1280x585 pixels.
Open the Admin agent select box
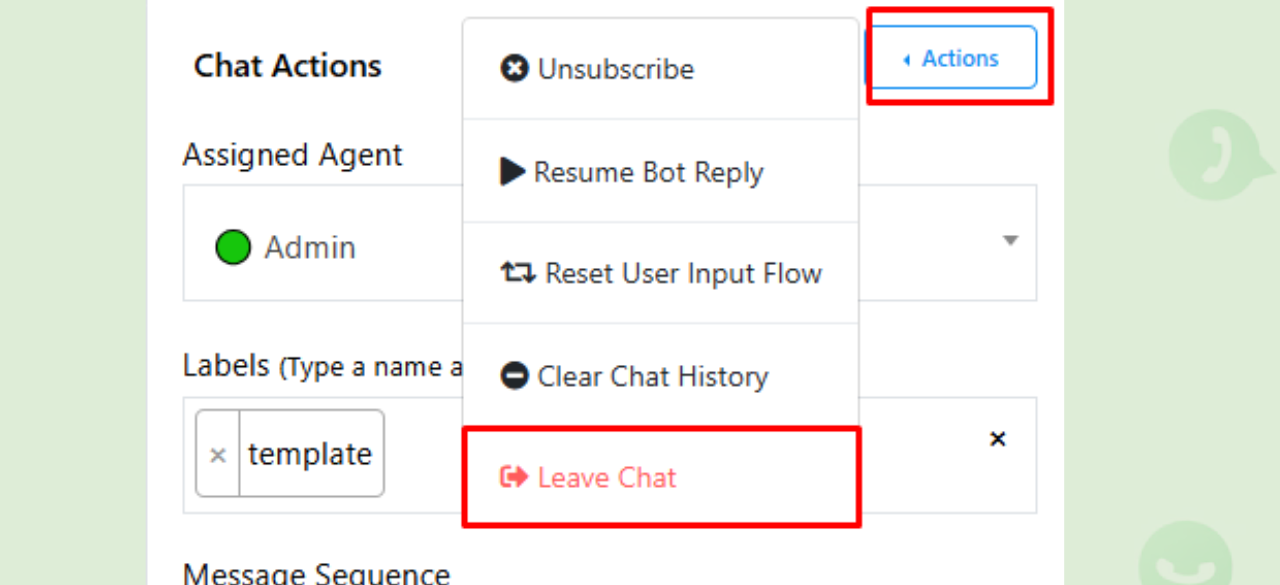pyautogui.click(x=610, y=243)
